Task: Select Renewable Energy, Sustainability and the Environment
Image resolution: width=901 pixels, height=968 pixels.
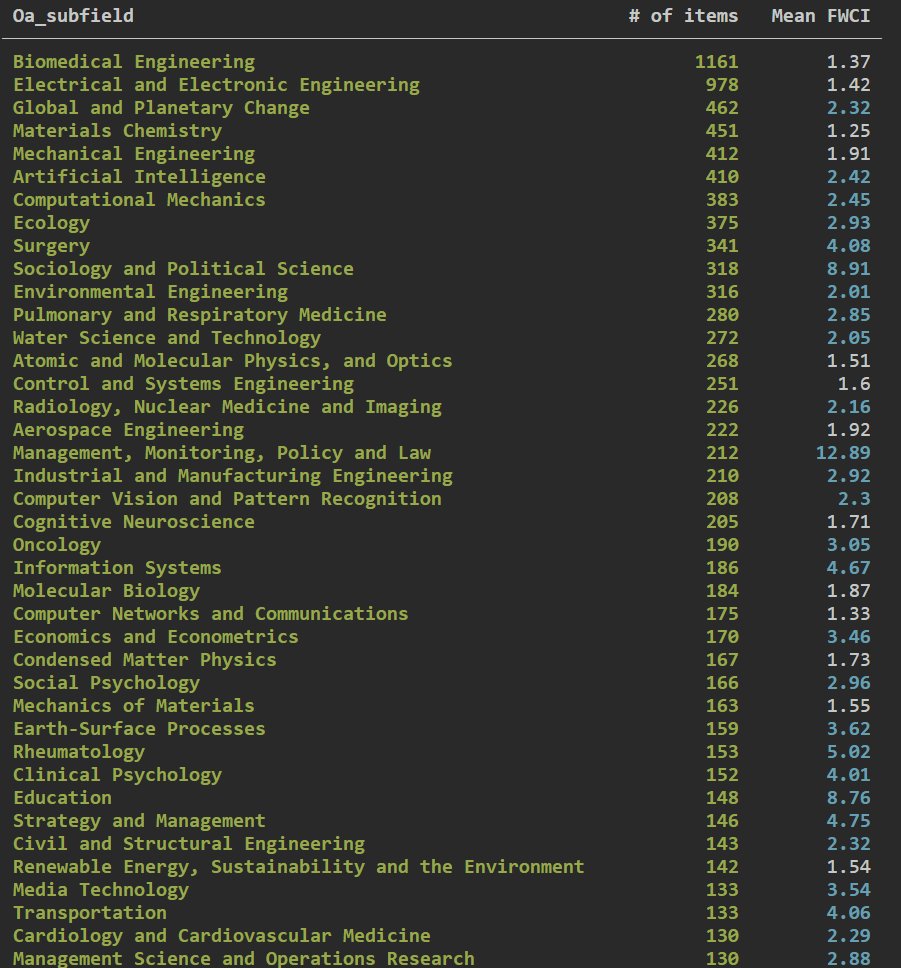Action: pos(299,867)
